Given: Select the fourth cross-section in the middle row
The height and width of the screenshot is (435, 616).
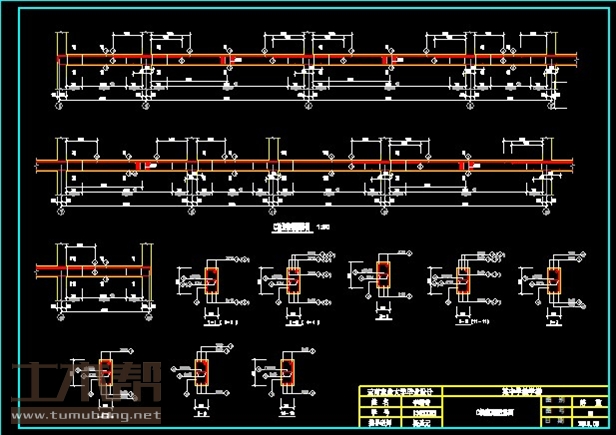Looking at the screenshot, I should [462, 281].
